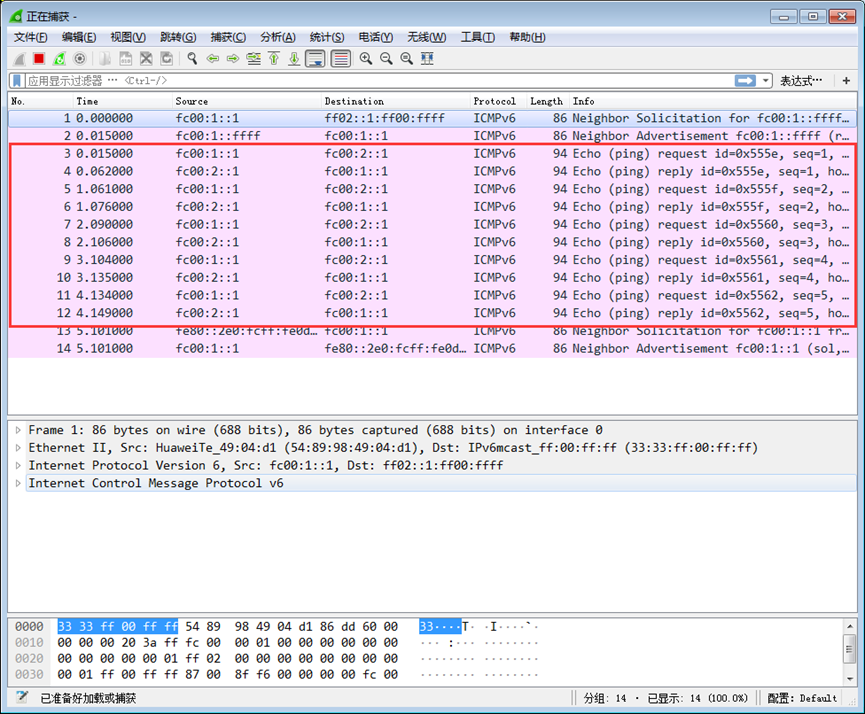Screen dimensions: 865x714
Task: Open capture options gear icon
Action: pyautogui.click(x=80, y=58)
